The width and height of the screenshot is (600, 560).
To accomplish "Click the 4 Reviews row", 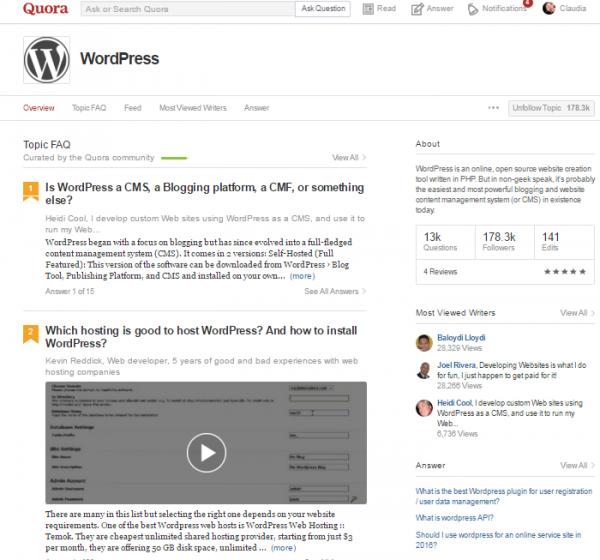I will click(x=505, y=272).
